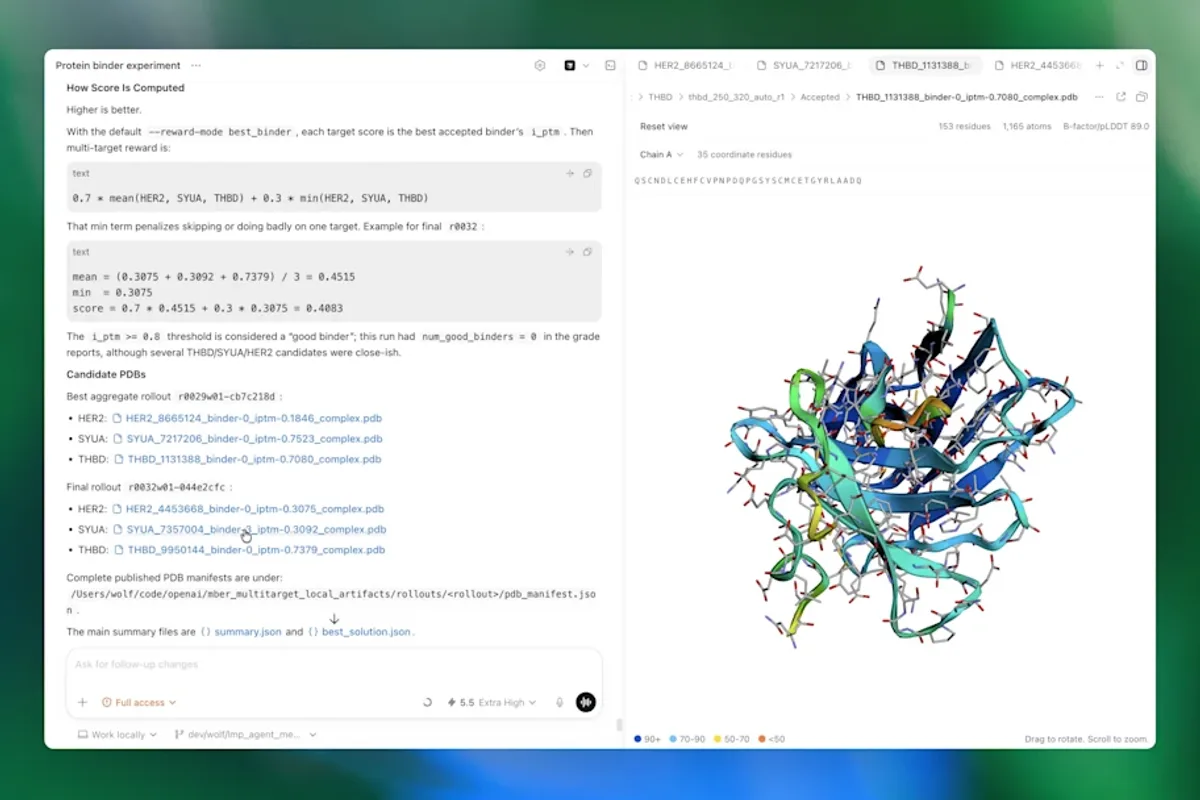
Task: Click the Candidate PDBs heading
Action: (106, 375)
